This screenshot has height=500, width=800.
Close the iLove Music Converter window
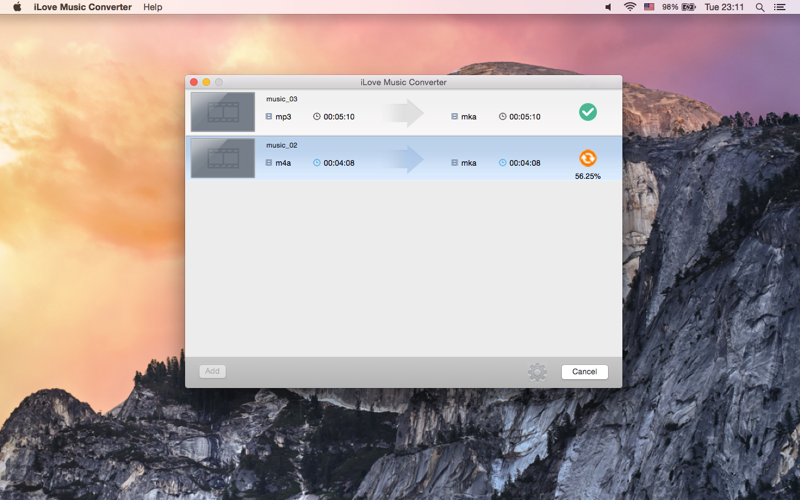click(x=194, y=82)
